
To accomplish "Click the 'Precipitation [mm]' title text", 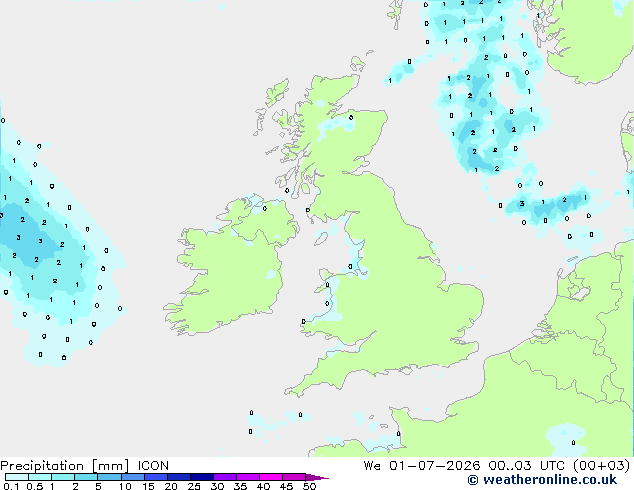I will coord(65,466).
